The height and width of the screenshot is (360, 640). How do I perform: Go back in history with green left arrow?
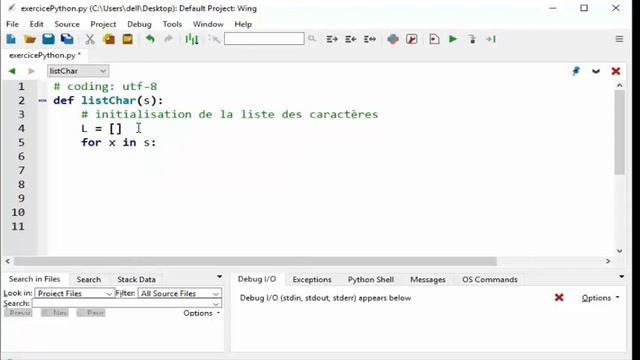(12, 71)
